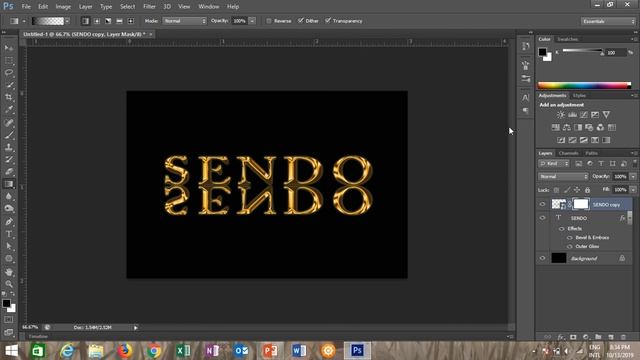Select the Rectangular Marquee tool
The width and height of the screenshot is (640, 360).
click(9, 60)
